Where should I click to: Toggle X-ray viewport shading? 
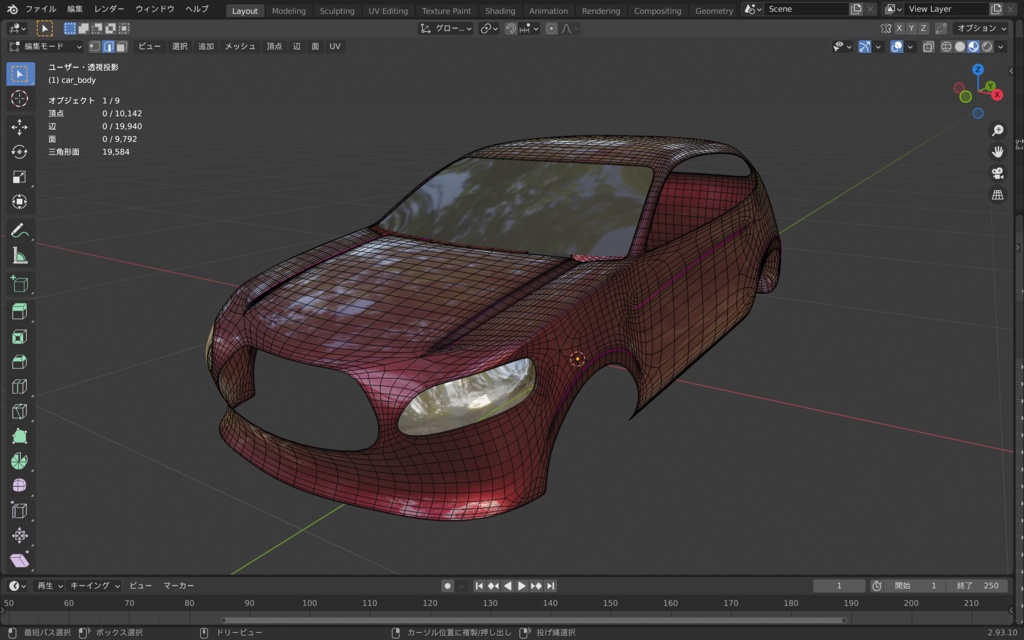[928, 47]
